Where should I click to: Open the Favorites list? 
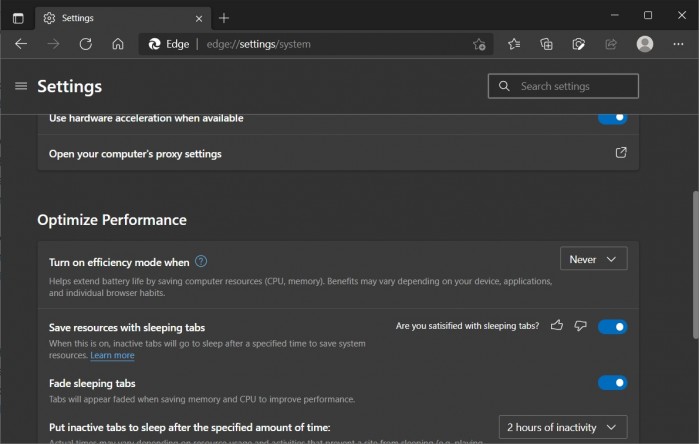tap(514, 44)
